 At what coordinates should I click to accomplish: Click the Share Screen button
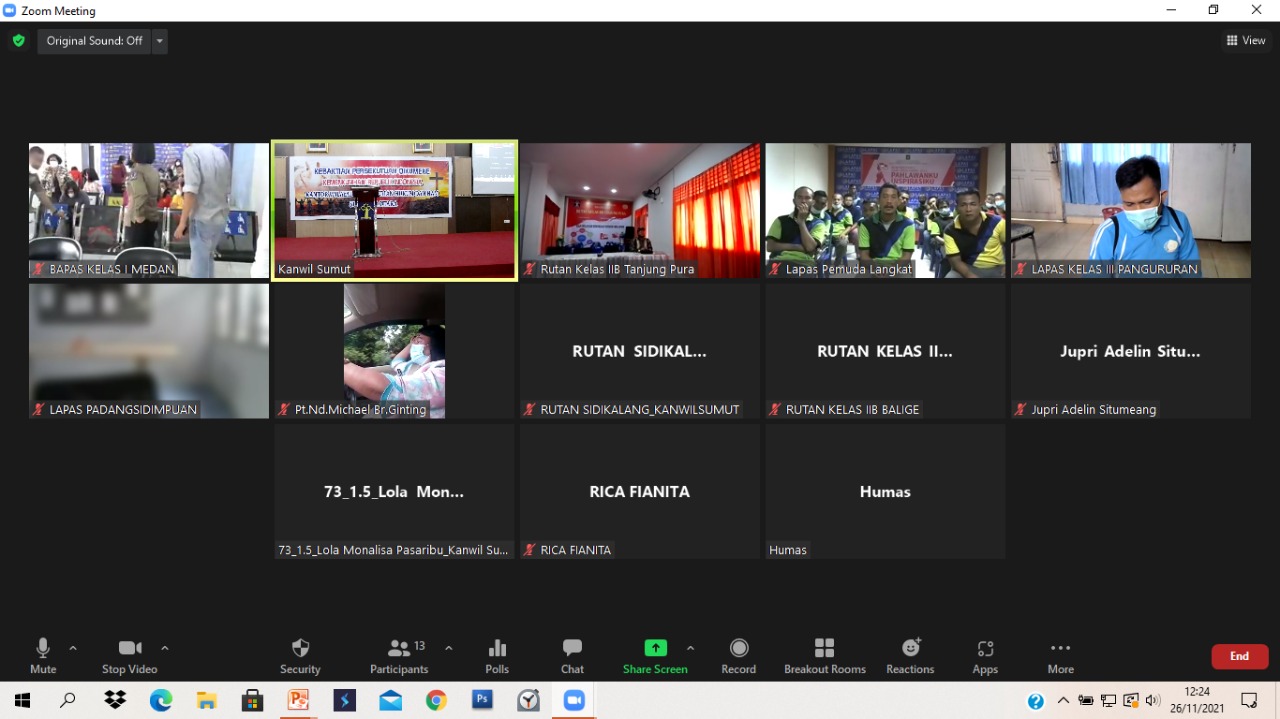coord(655,655)
